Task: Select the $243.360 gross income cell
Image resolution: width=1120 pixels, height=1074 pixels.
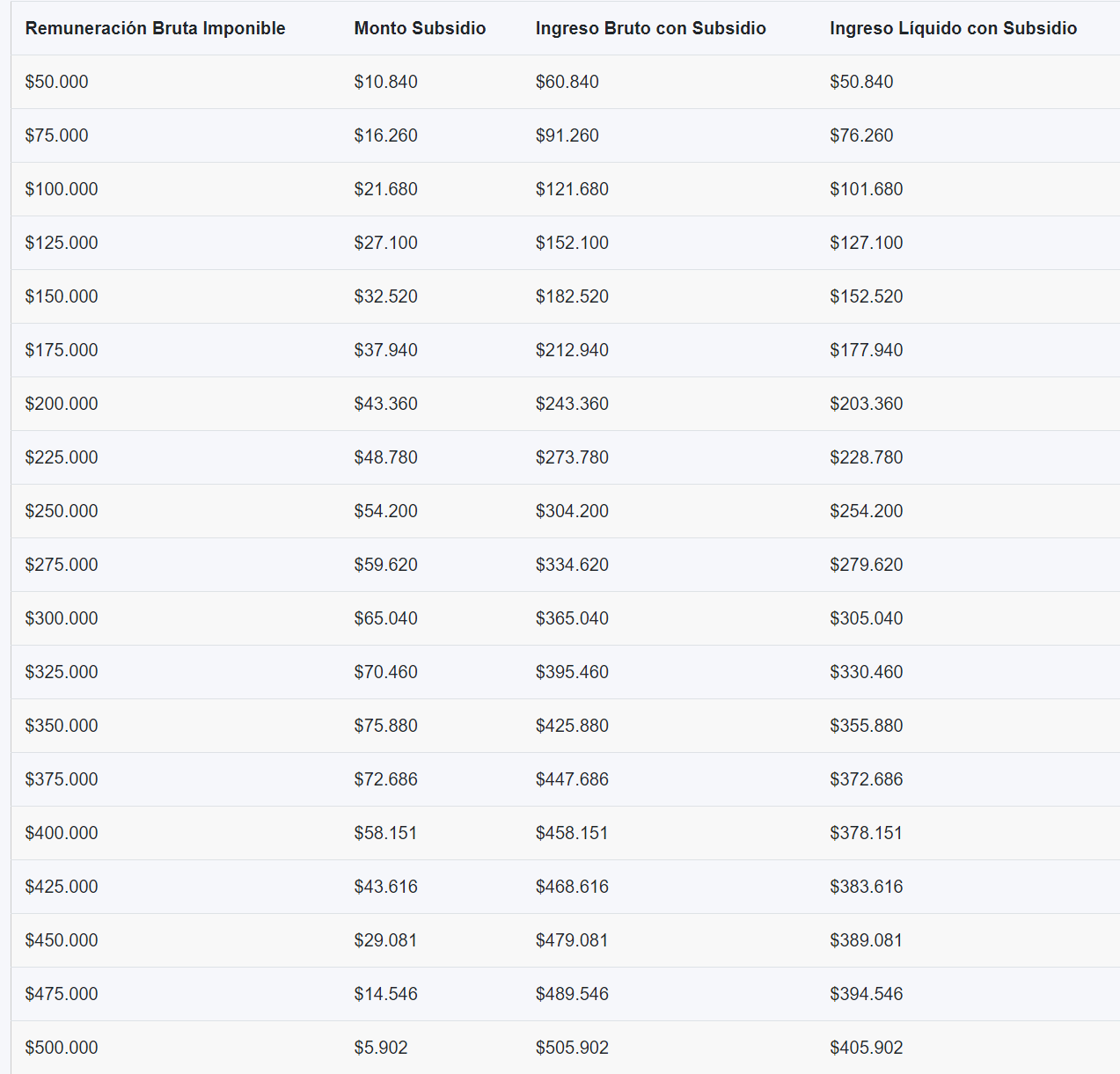Action: [572, 404]
